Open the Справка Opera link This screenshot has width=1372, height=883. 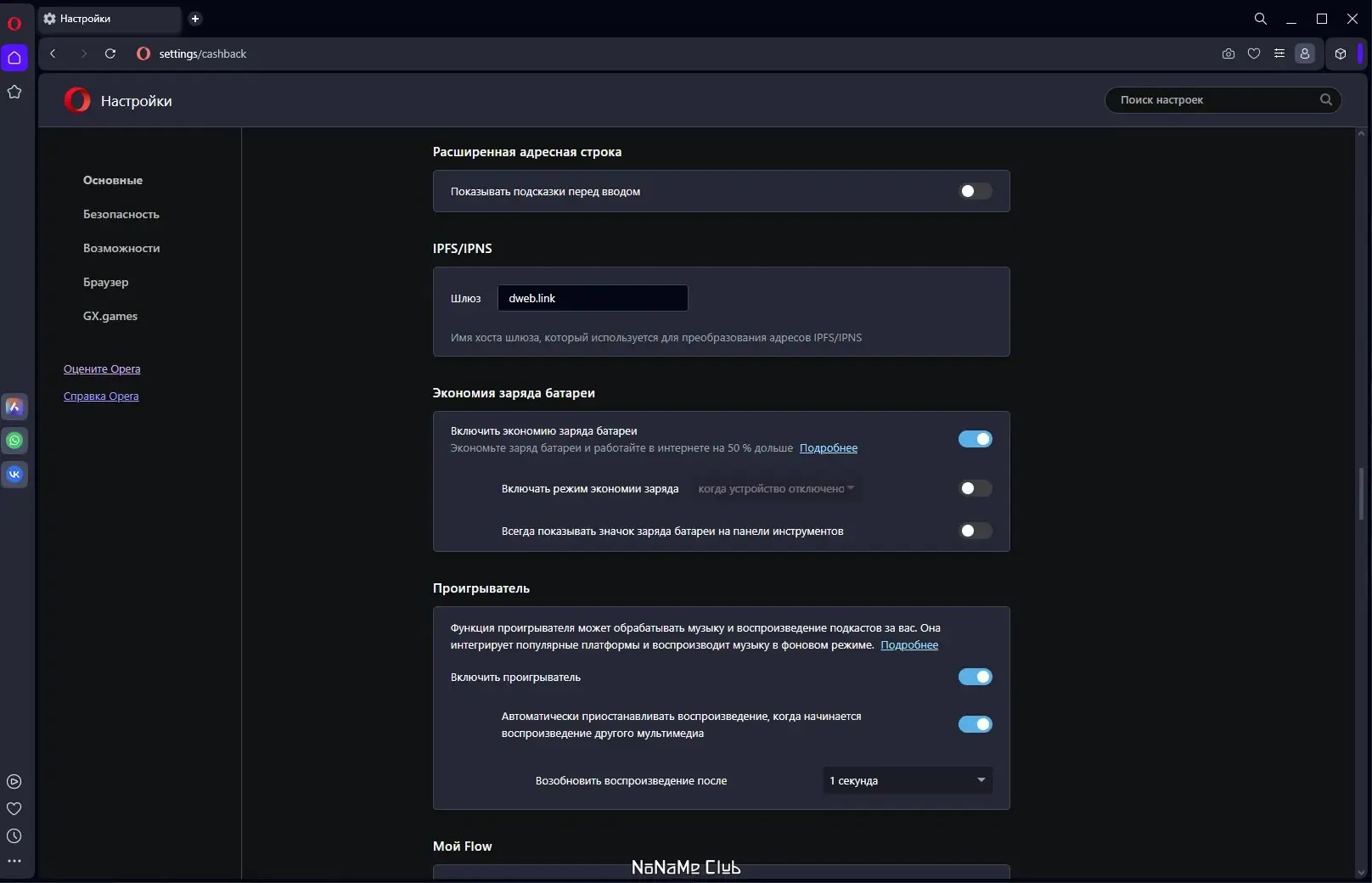click(x=101, y=397)
